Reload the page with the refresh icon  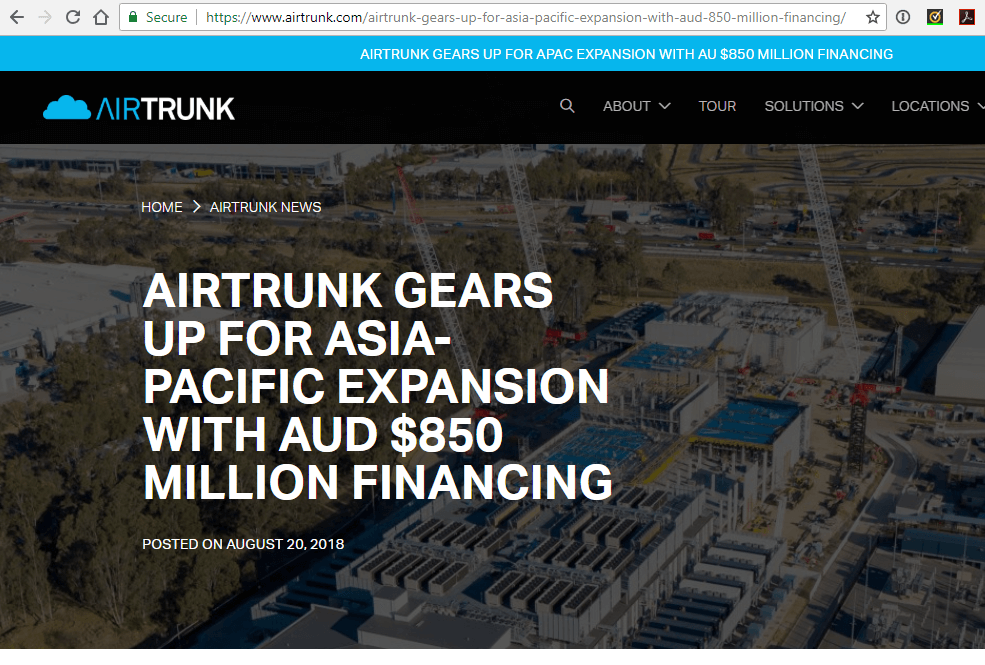71,17
